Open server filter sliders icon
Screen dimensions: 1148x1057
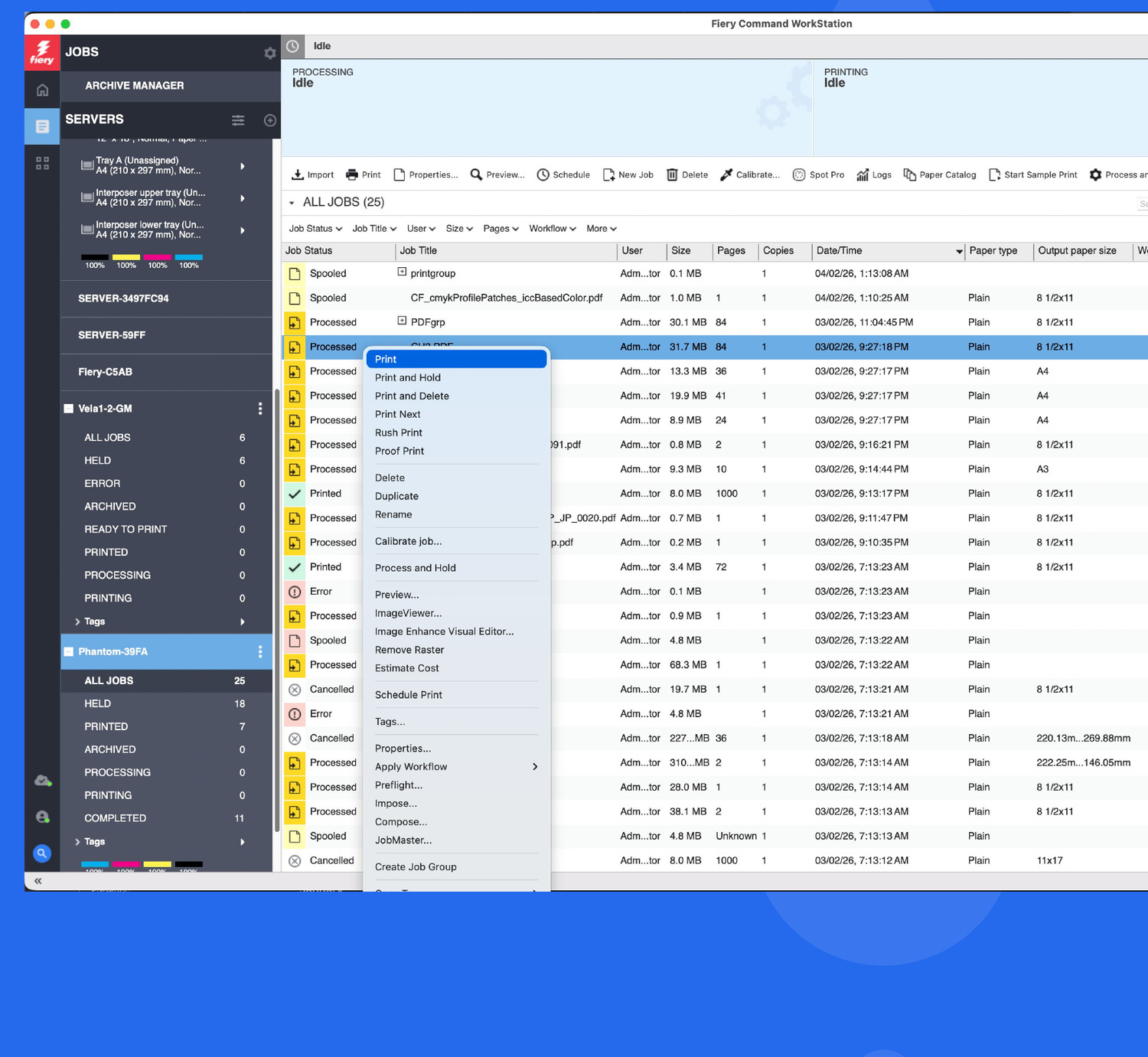coord(238,120)
